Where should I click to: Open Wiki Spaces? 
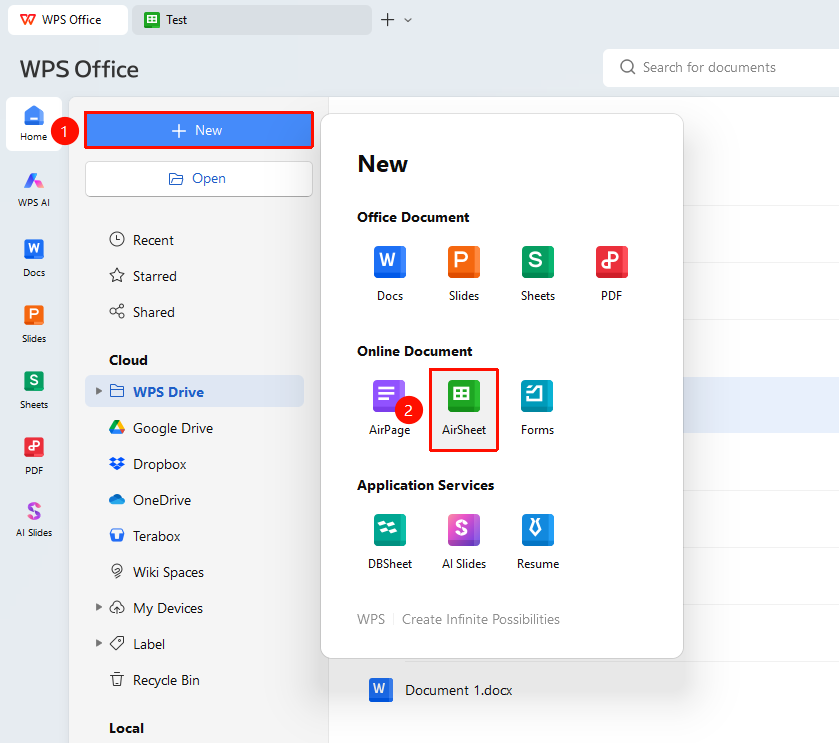[x=156, y=572]
